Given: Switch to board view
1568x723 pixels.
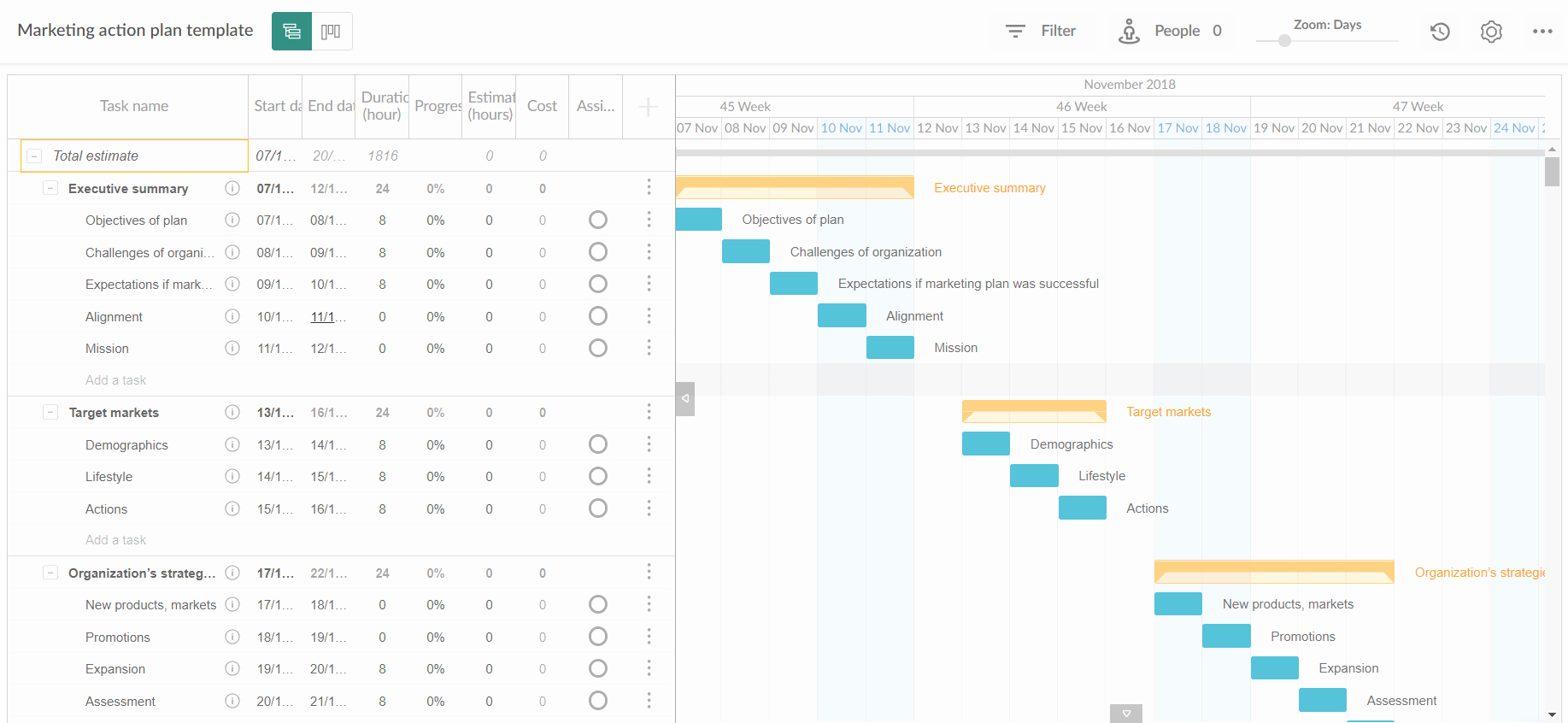Looking at the screenshot, I should coord(332,32).
